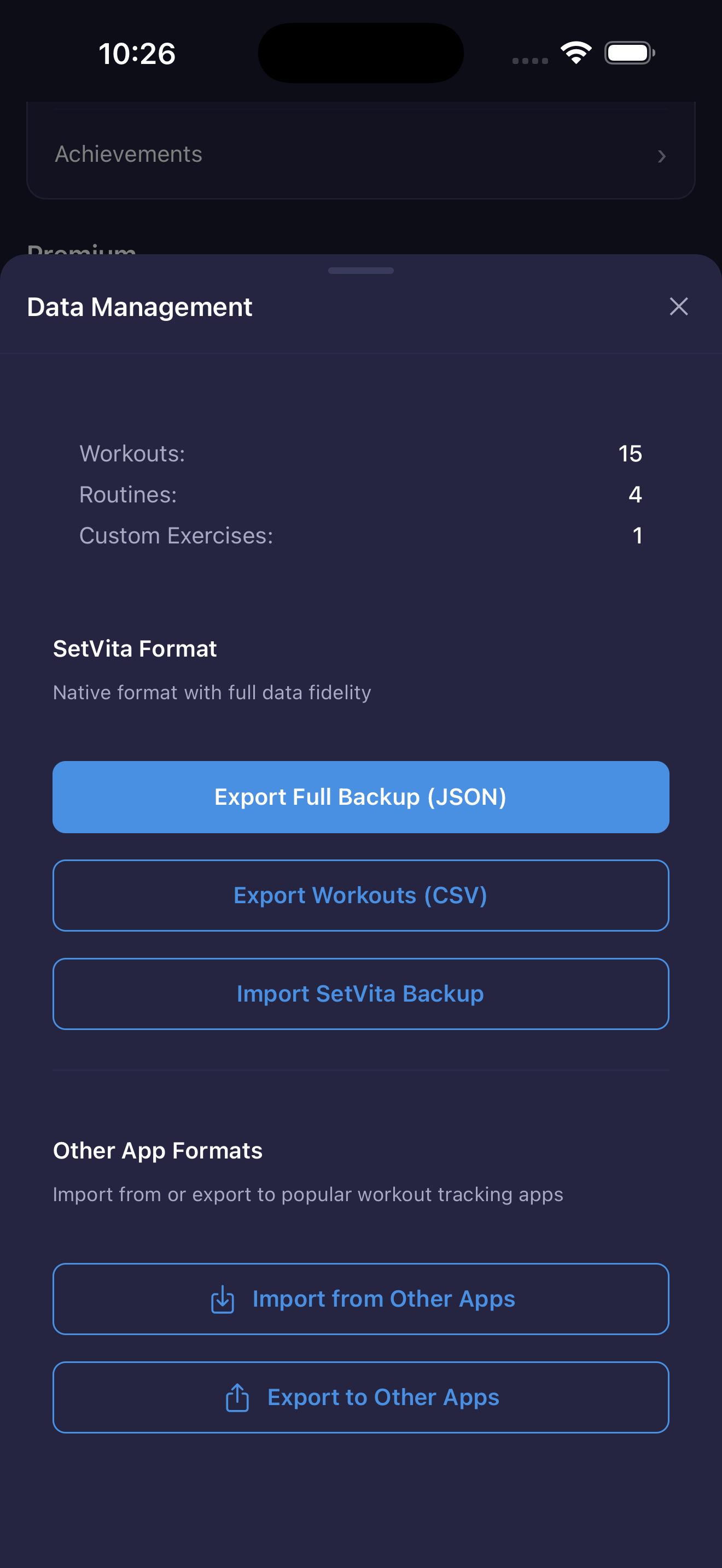722x1568 pixels.
Task: Import a SetVita Backup
Action: 360,993
